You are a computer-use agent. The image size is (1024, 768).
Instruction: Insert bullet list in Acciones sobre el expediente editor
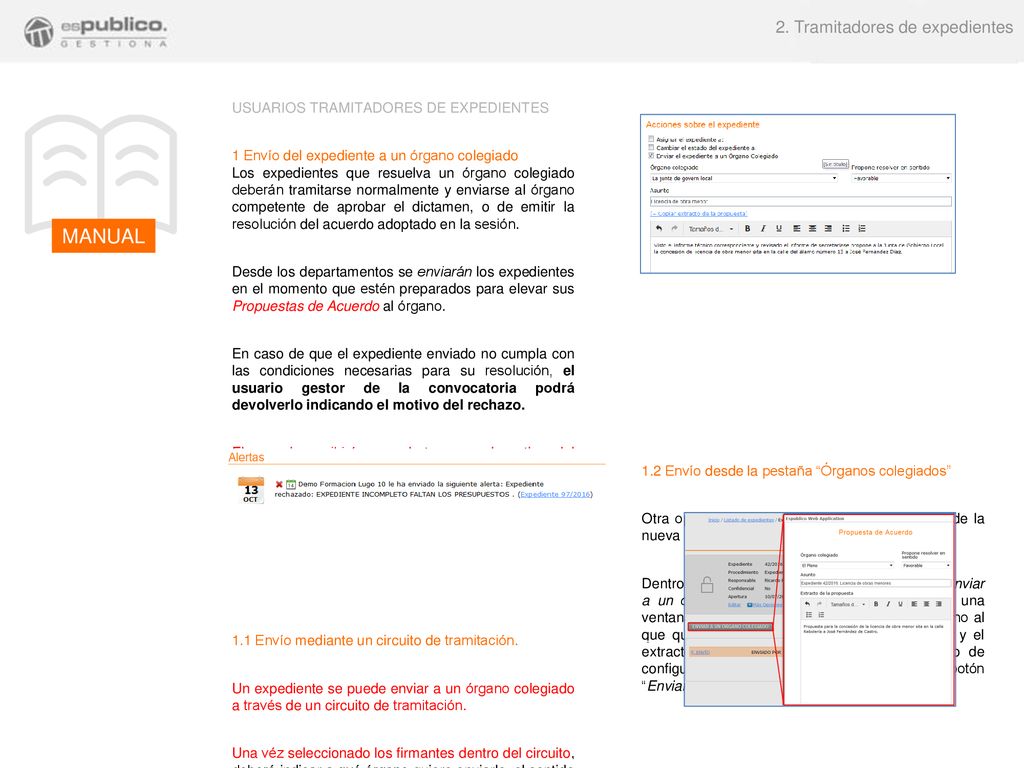click(846, 229)
